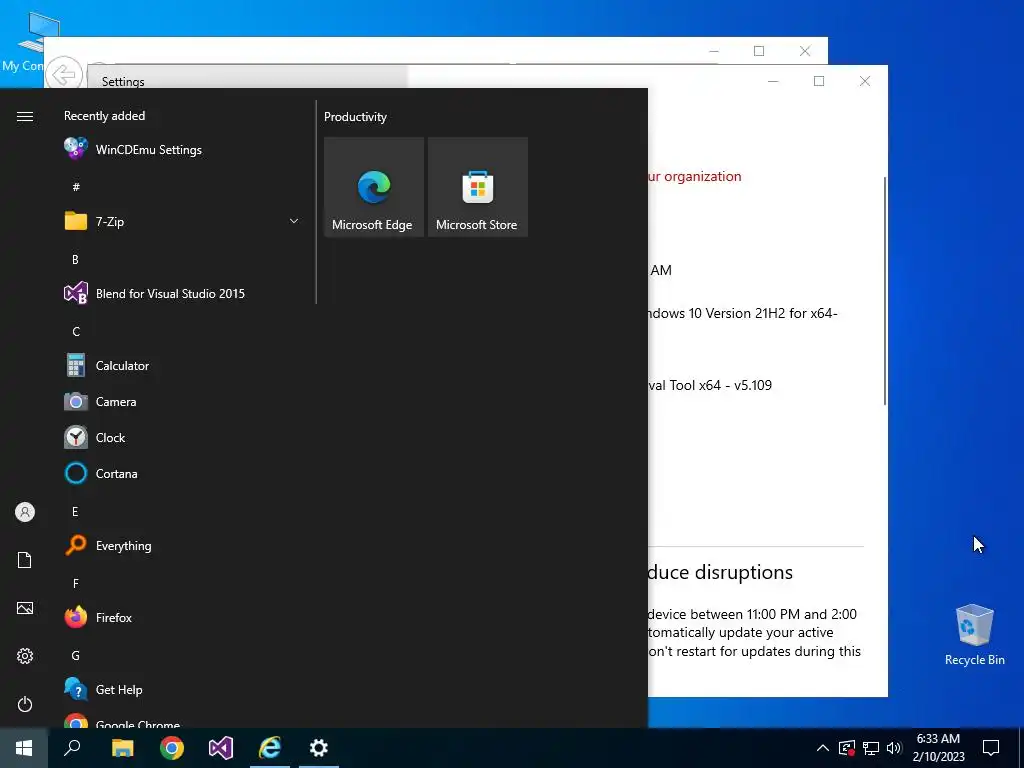Open Visual Studio from the taskbar

click(221, 748)
